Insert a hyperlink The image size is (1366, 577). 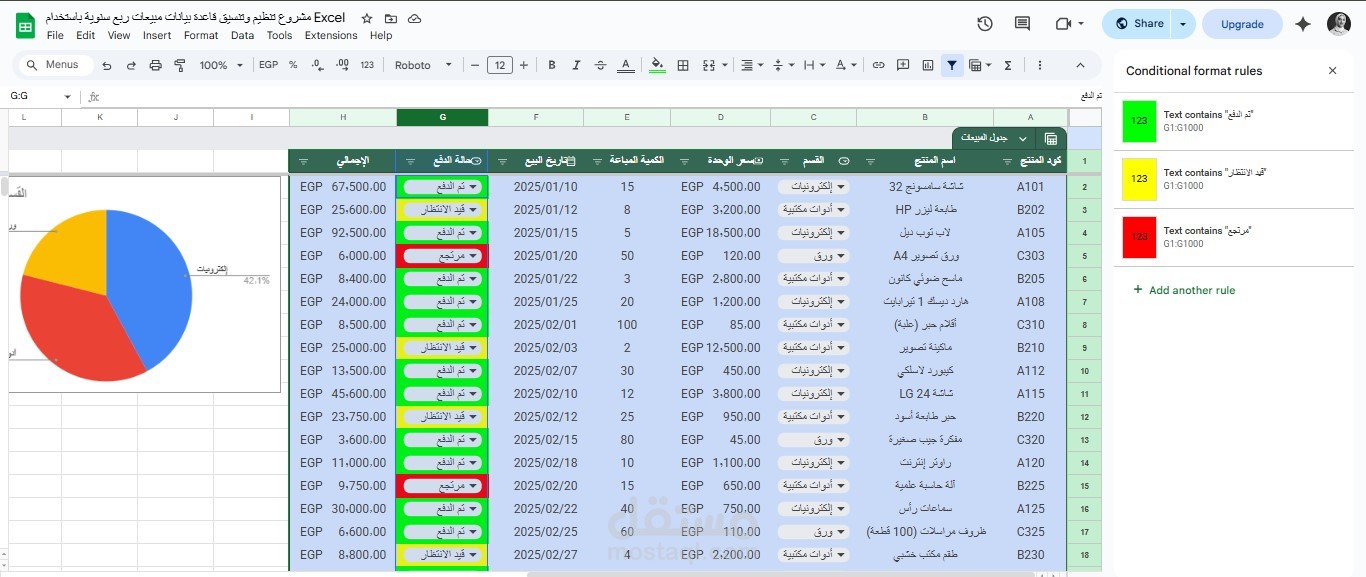tap(878, 65)
